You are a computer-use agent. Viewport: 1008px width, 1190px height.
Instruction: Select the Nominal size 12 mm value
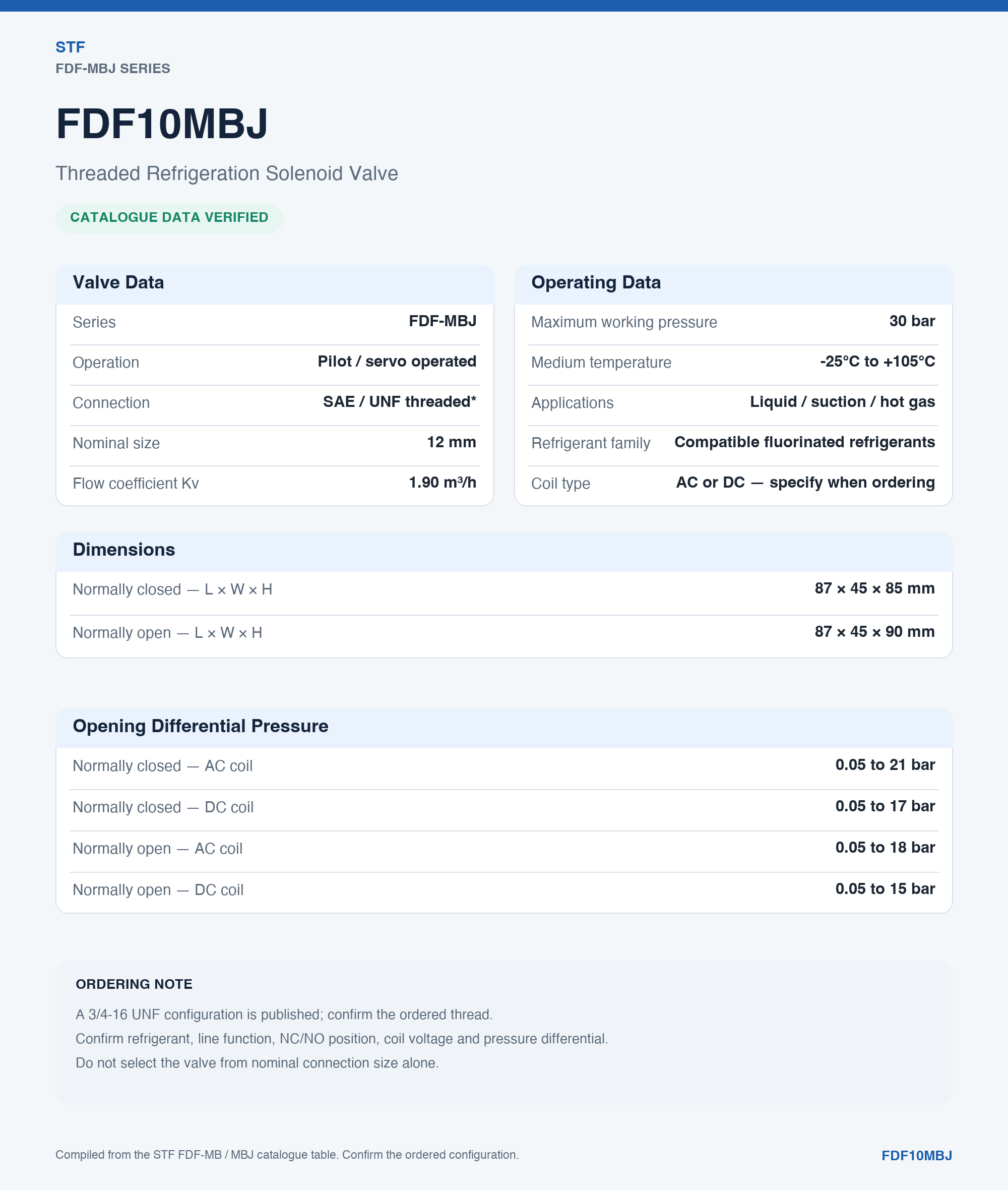[452, 442]
